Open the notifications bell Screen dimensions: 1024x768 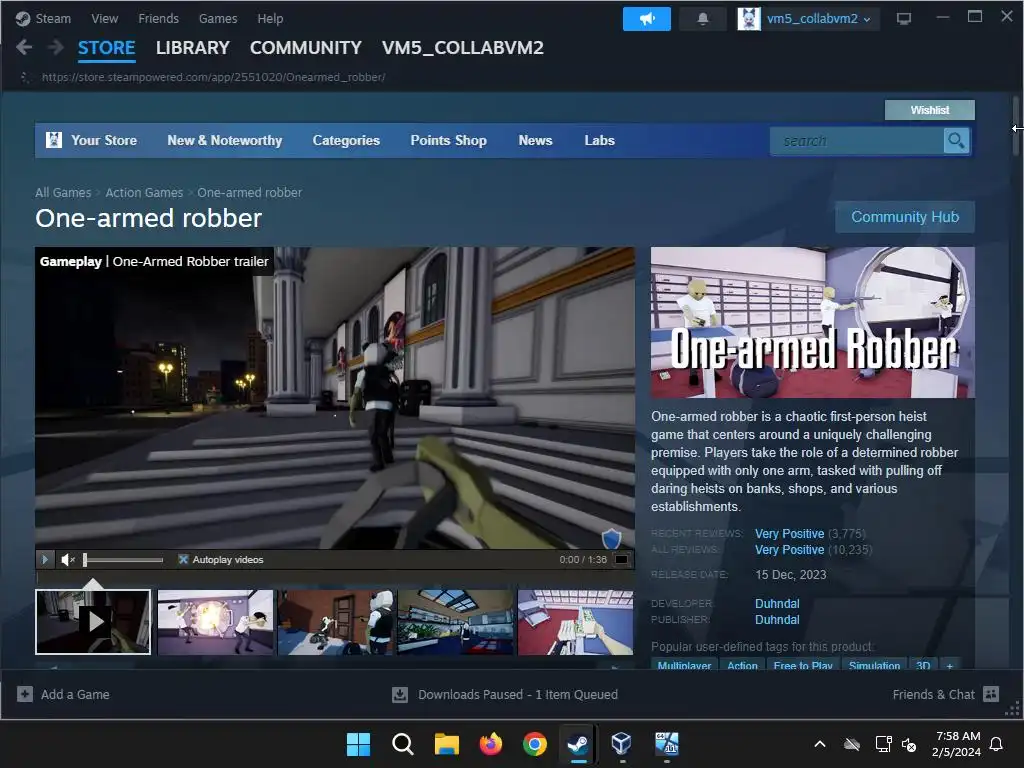(703, 19)
